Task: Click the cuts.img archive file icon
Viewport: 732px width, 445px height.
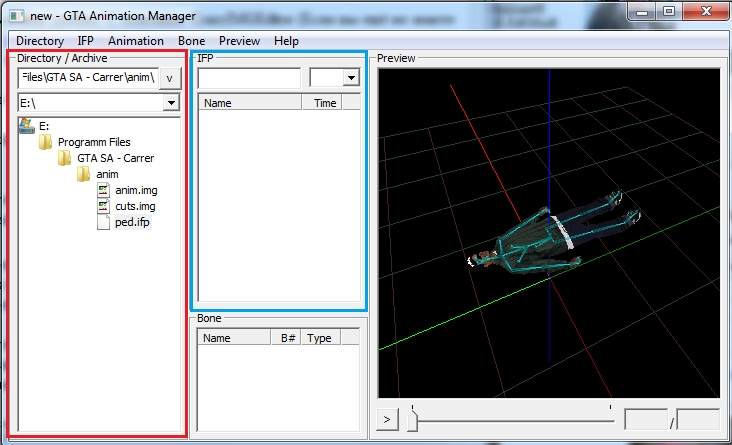Action: pyautogui.click(x=104, y=206)
